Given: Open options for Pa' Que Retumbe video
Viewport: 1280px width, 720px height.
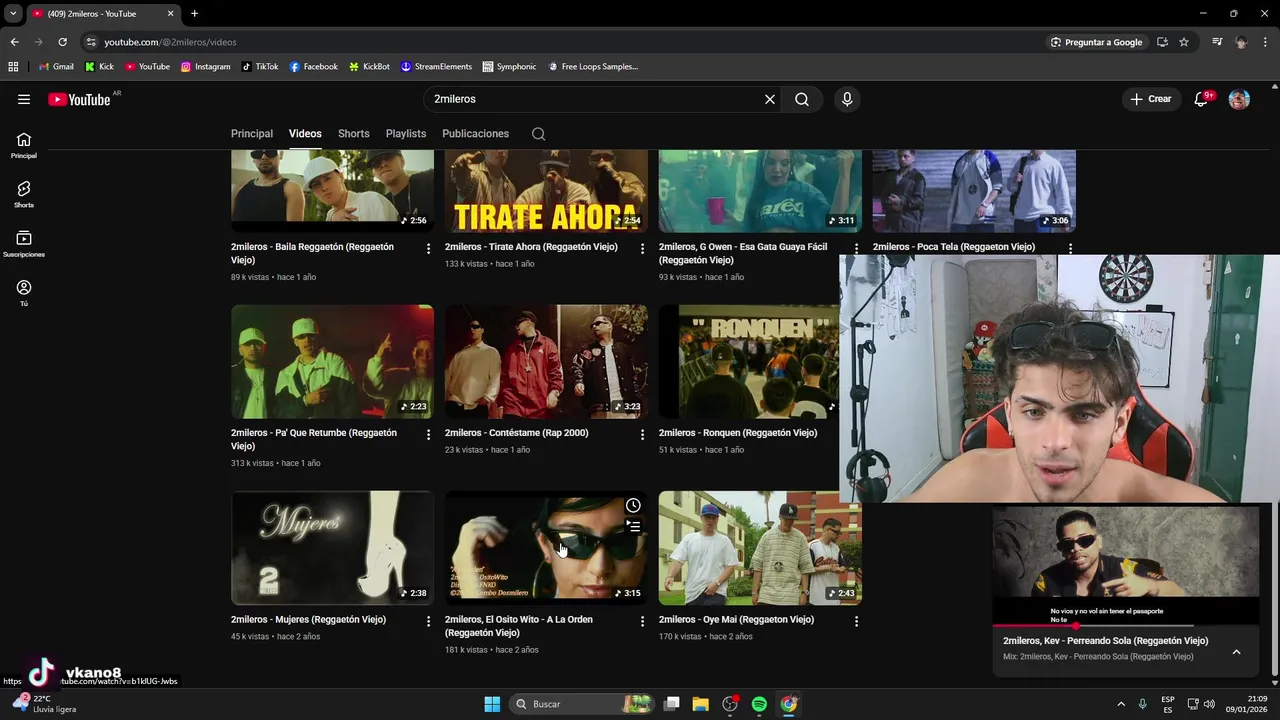Looking at the screenshot, I should 428,434.
